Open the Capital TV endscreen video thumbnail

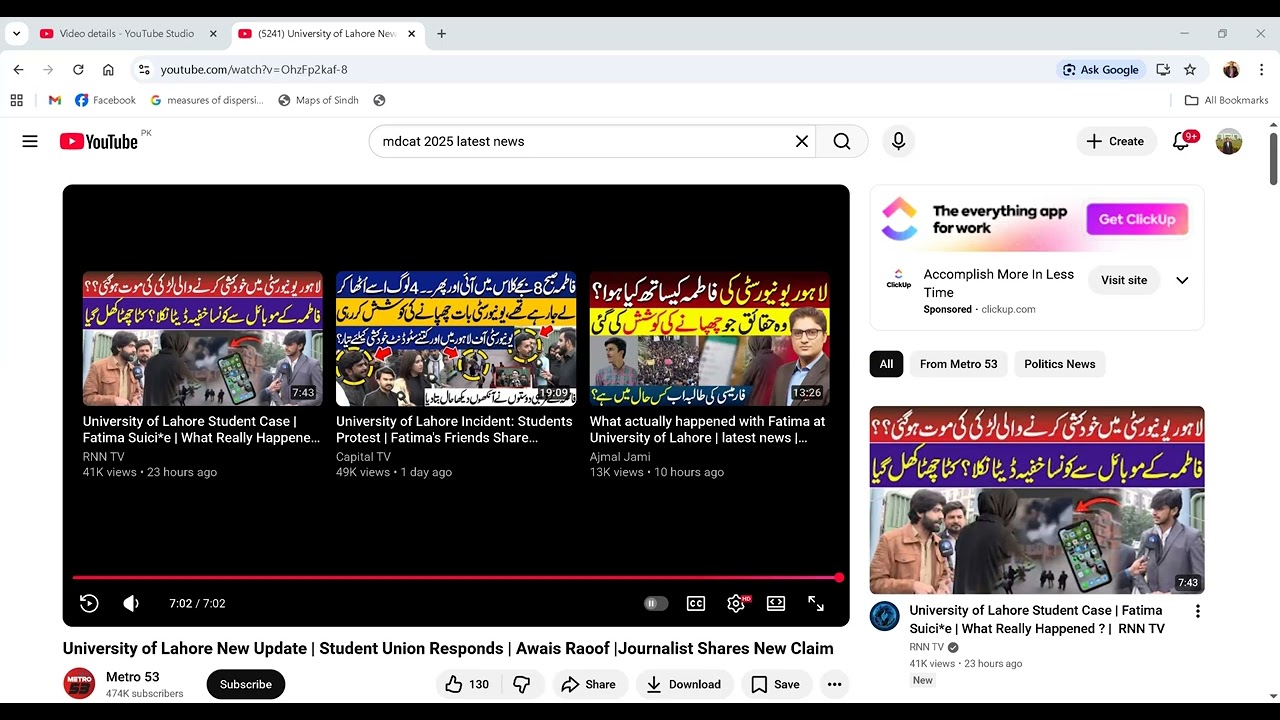[x=456, y=339]
